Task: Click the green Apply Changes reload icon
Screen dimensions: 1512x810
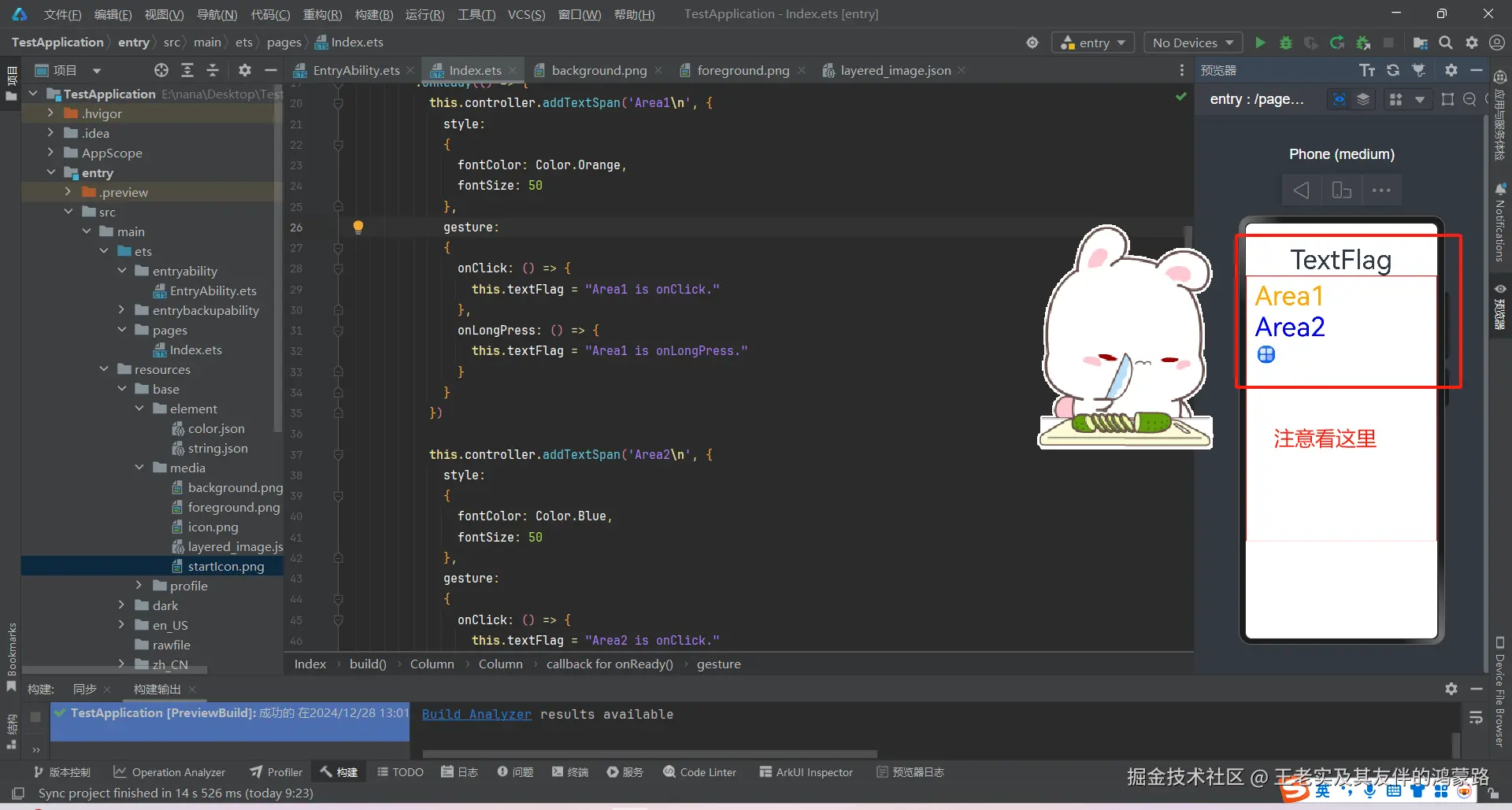Action: (x=1337, y=43)
